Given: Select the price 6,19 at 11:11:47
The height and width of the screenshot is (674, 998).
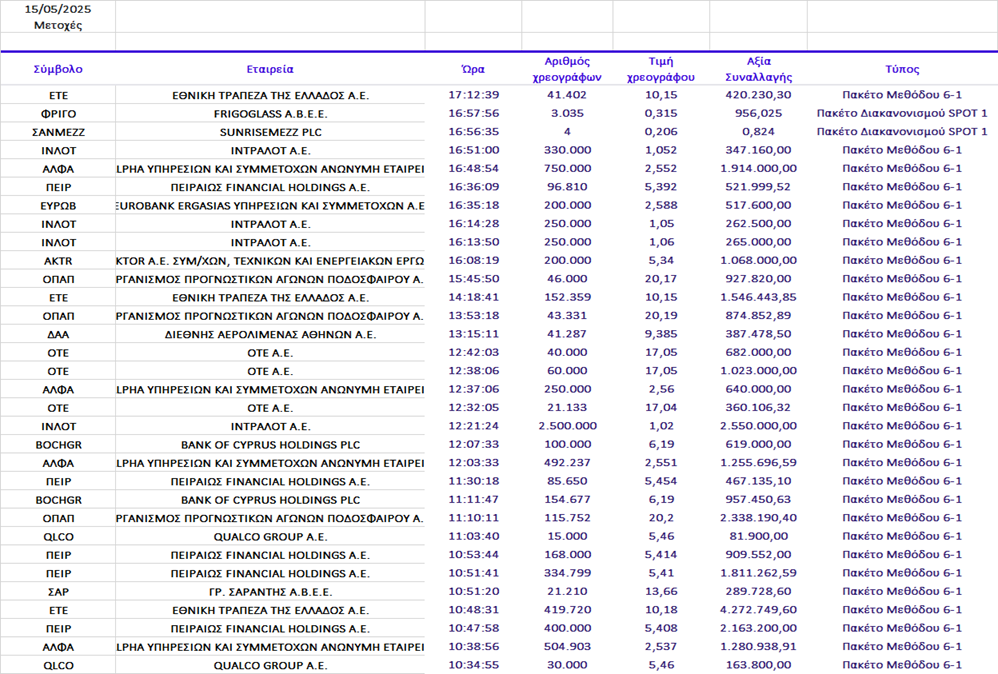Looking at the screenshot, I should [661, 501].
